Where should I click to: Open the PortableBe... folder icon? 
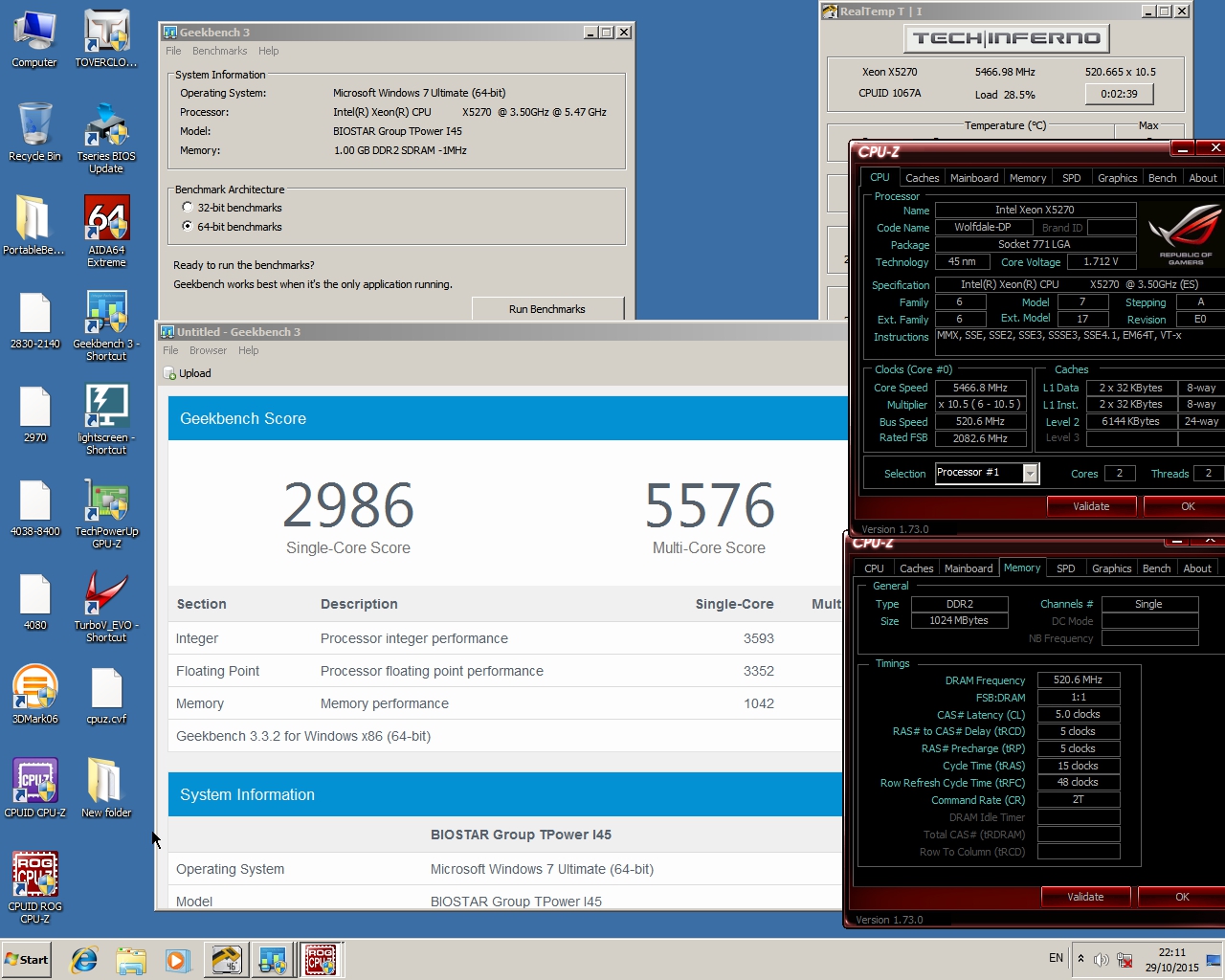(33, 226)
